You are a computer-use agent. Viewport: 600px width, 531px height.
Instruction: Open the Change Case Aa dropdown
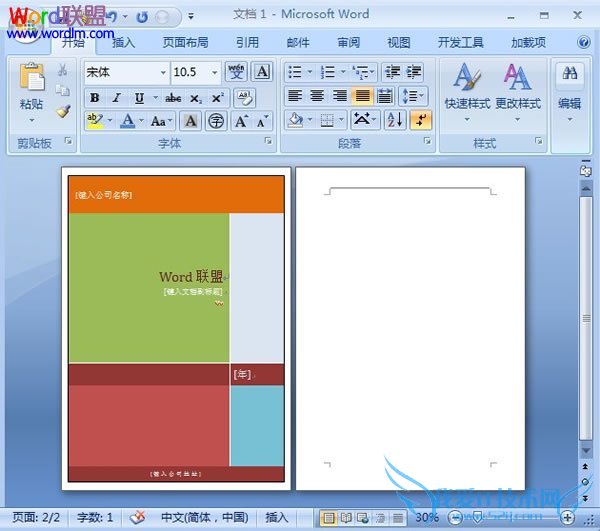tap(161, 121)
